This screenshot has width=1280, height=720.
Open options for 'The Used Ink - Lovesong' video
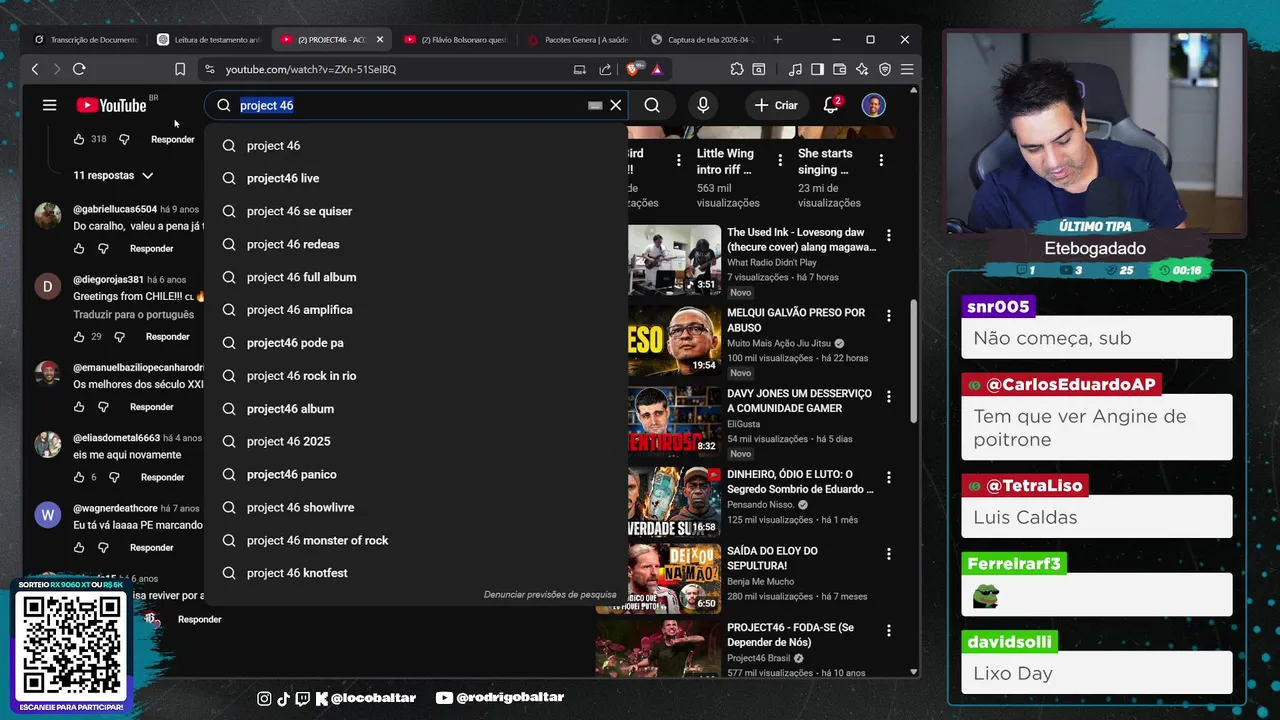[x=888, y=236]
